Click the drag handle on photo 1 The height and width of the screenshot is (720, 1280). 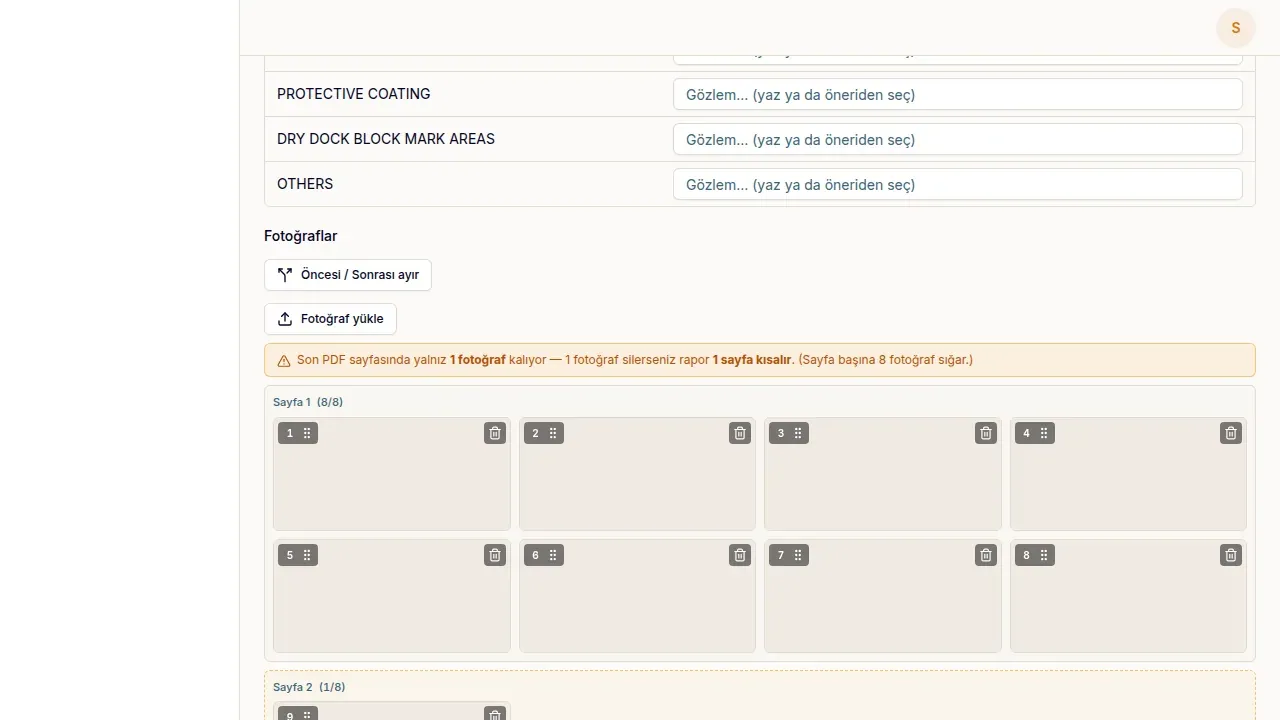click(307, 433)
